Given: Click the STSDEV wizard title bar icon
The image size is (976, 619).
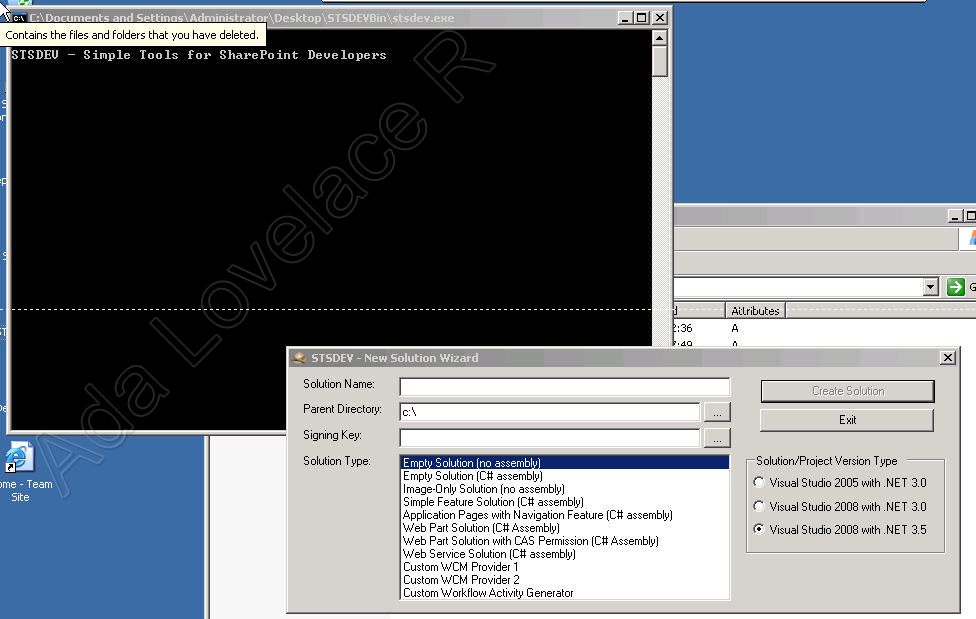Looking at the screenshot, I should coord(298,358).
